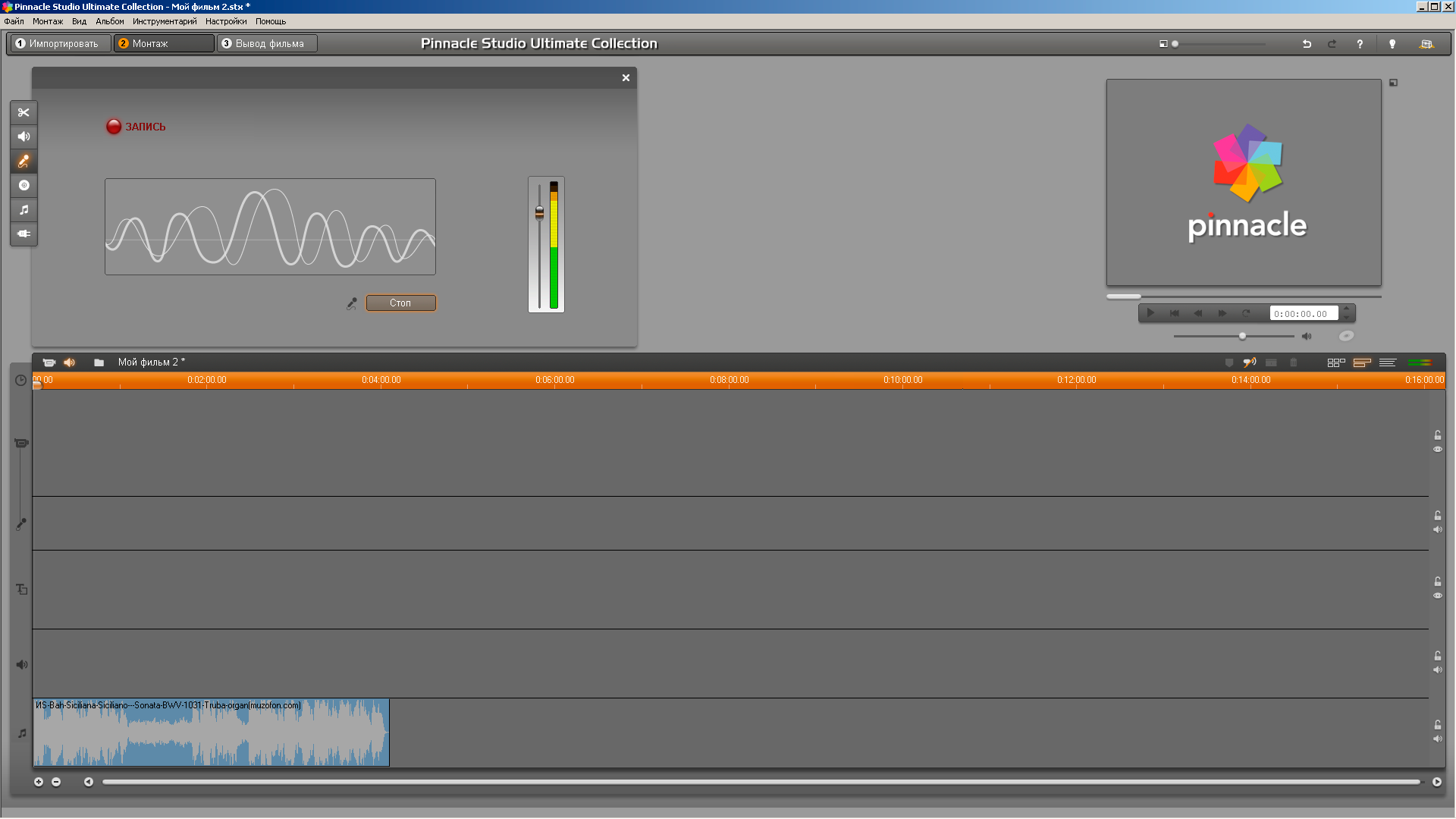This screenshot has height=819, width=1456.
Task: Adjust the recording level slider knob
Action: [540, 213]
